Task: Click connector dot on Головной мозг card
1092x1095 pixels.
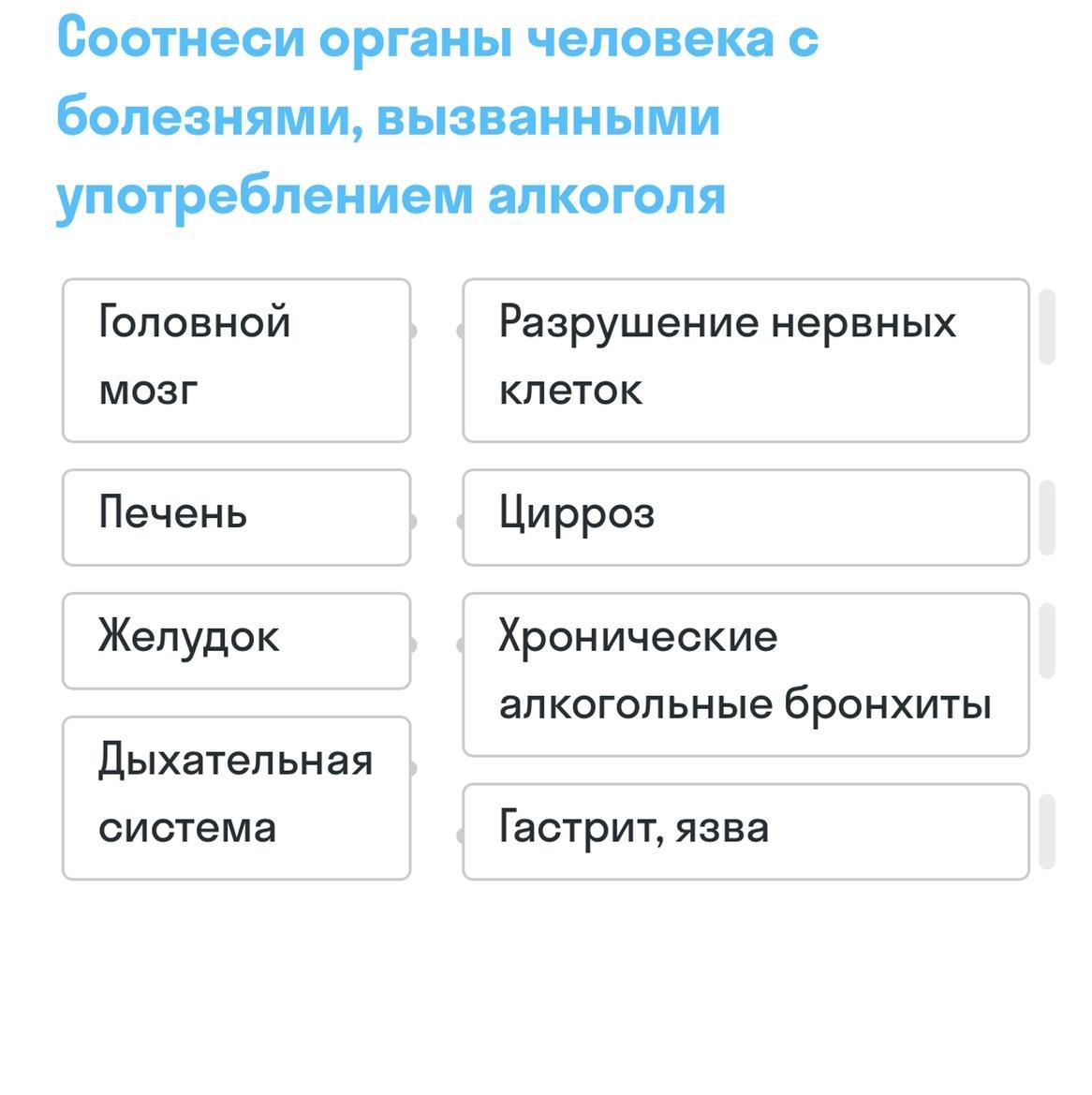Action: [411, 330]
